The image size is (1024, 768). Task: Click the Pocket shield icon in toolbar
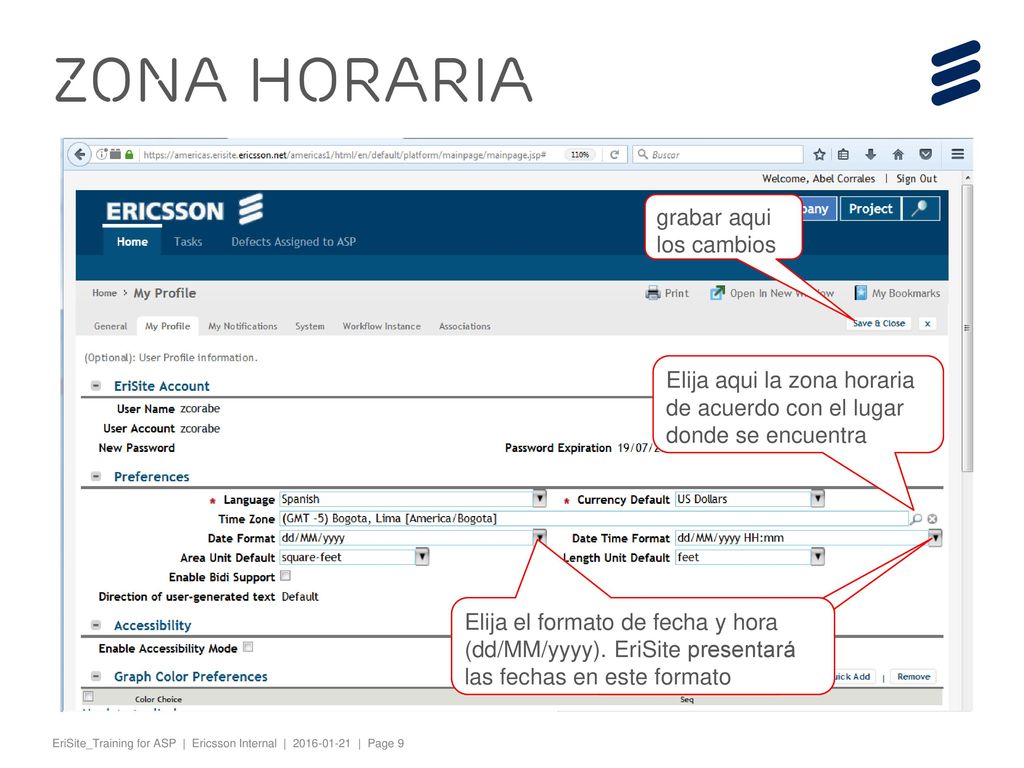tap(925, 155)
